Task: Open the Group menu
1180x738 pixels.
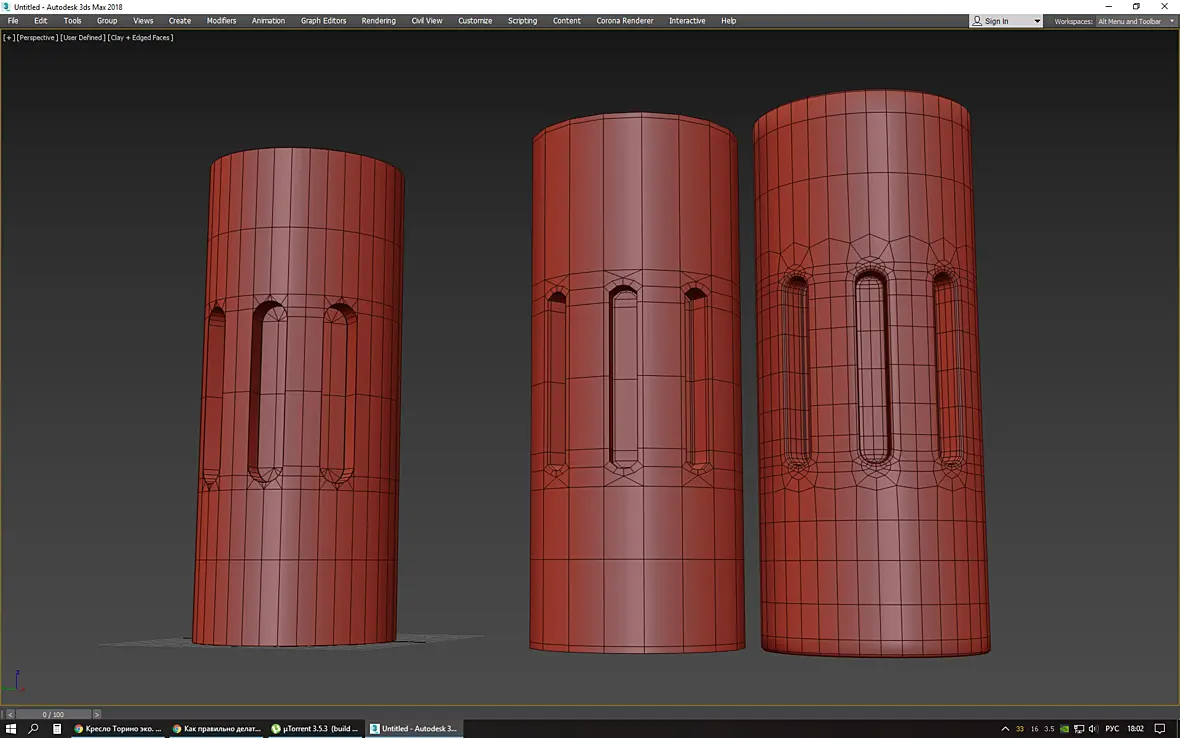Action: click(x=107, y=21)
